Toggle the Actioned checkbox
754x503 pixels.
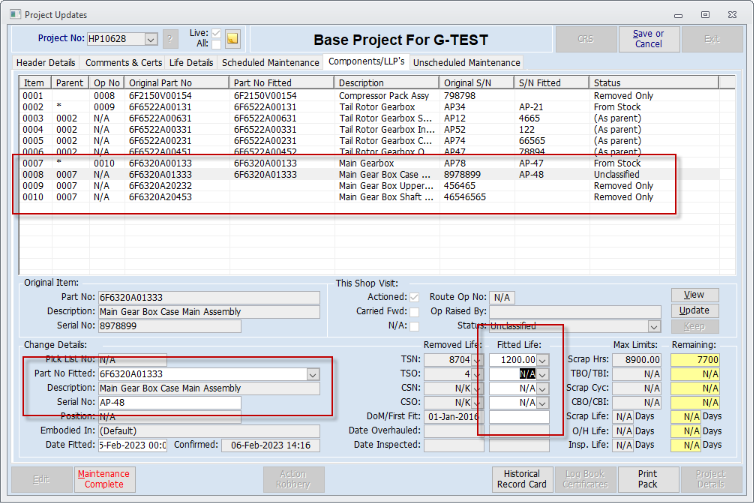pos(414,297)
